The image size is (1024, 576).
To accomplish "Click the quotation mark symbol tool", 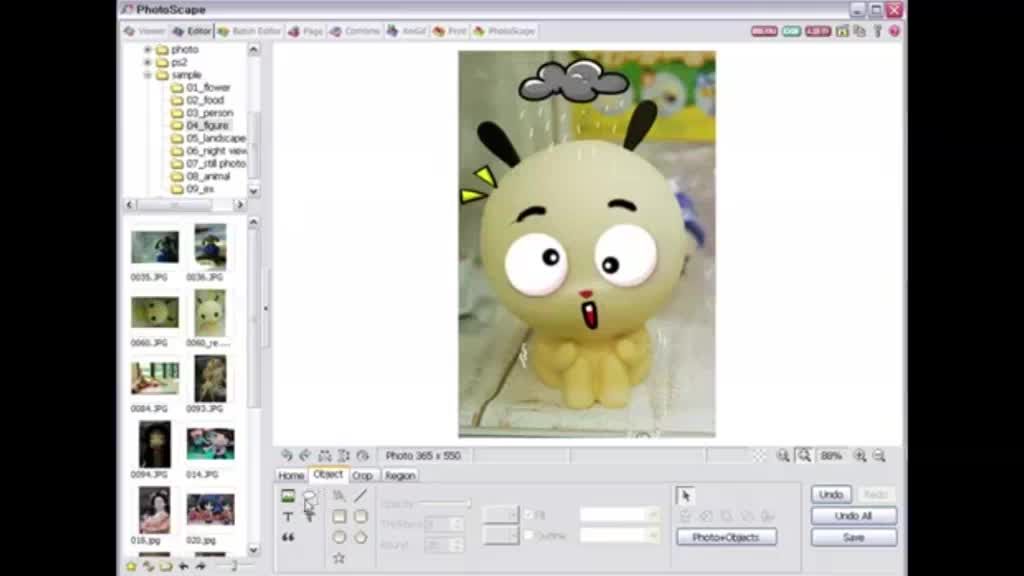I will coord(288,538).
